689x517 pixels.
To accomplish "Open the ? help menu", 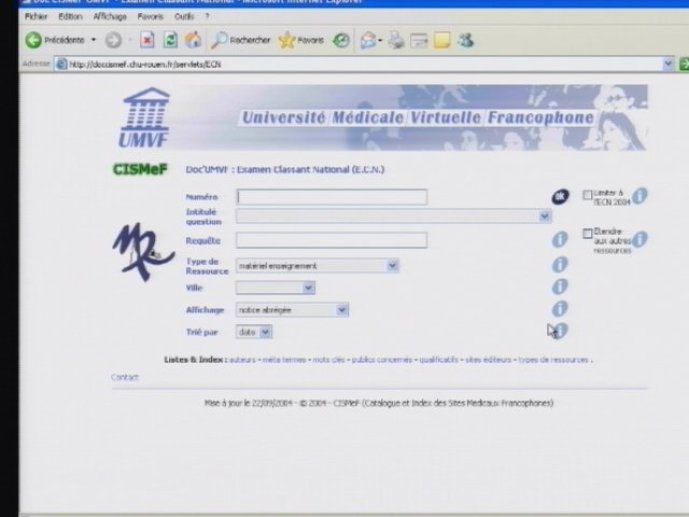I will 207,17.
